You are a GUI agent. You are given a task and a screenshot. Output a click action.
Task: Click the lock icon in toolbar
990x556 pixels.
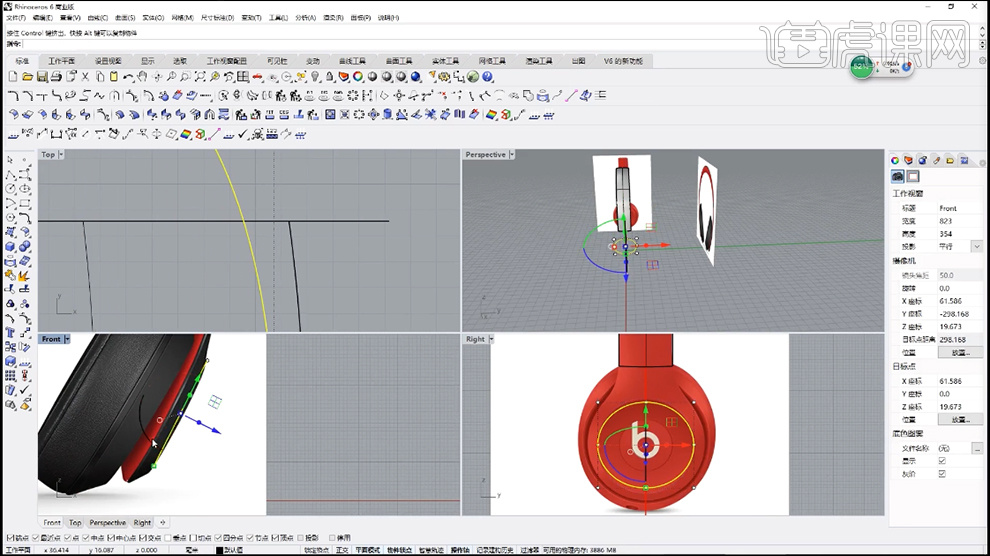[x=330, y=76]
